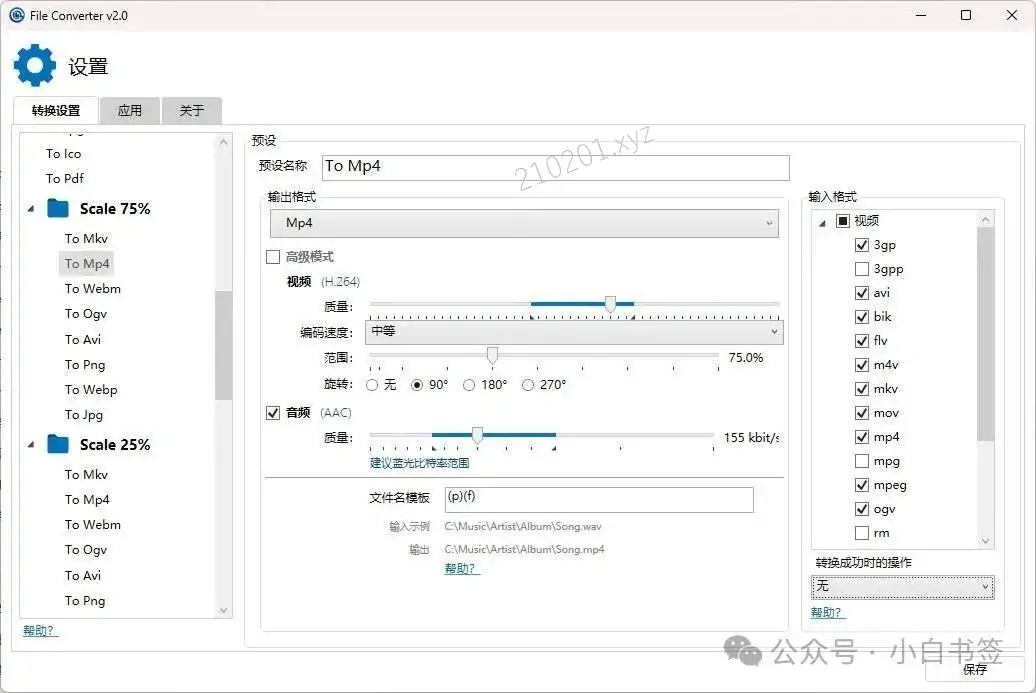The width and height of the screenshot is (1036, 693).
Task: Uncheck the mkv input format
Action: click(x=862, y=388)
